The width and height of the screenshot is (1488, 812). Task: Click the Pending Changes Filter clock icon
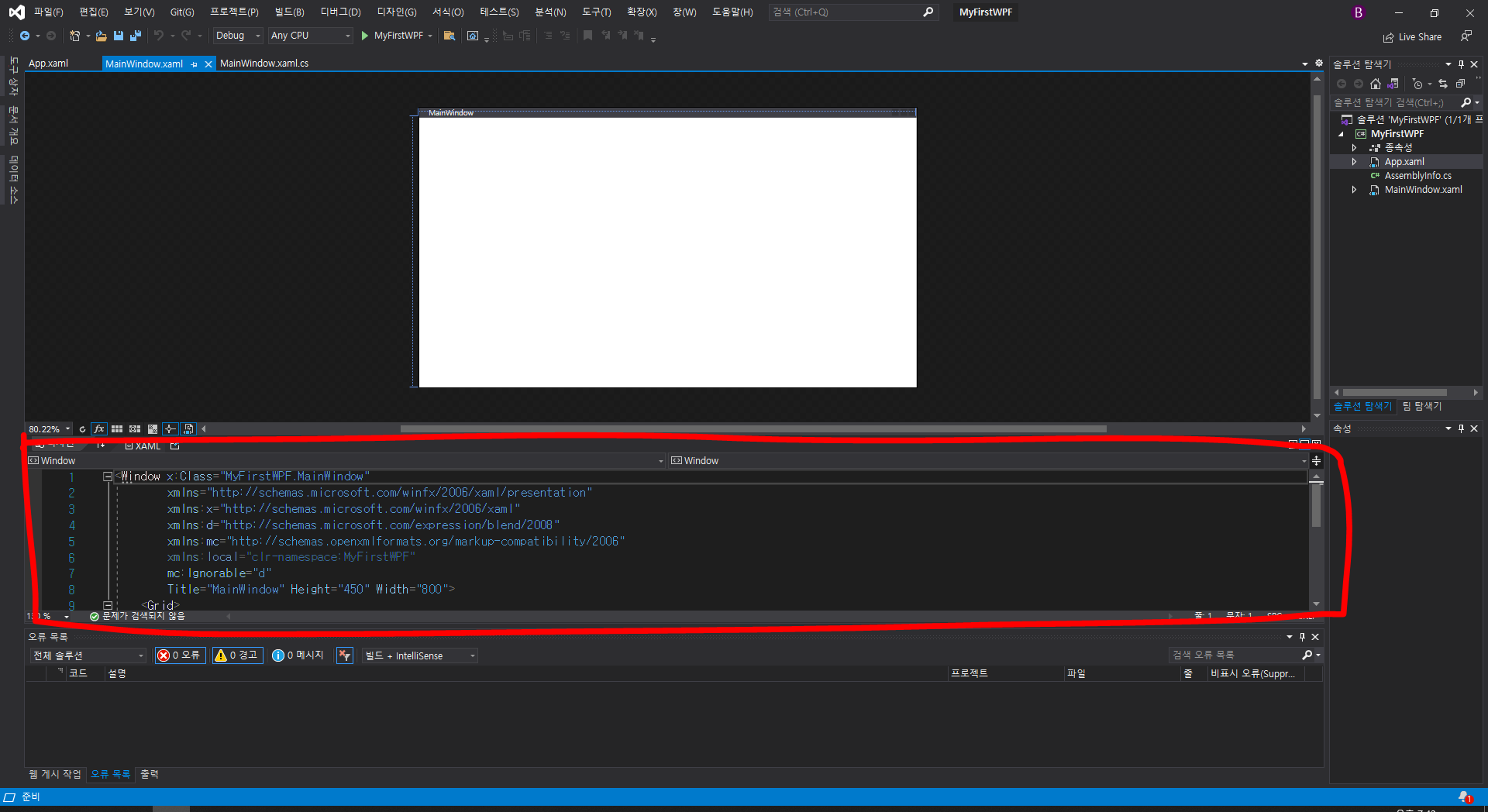[x=1417, y=84]
